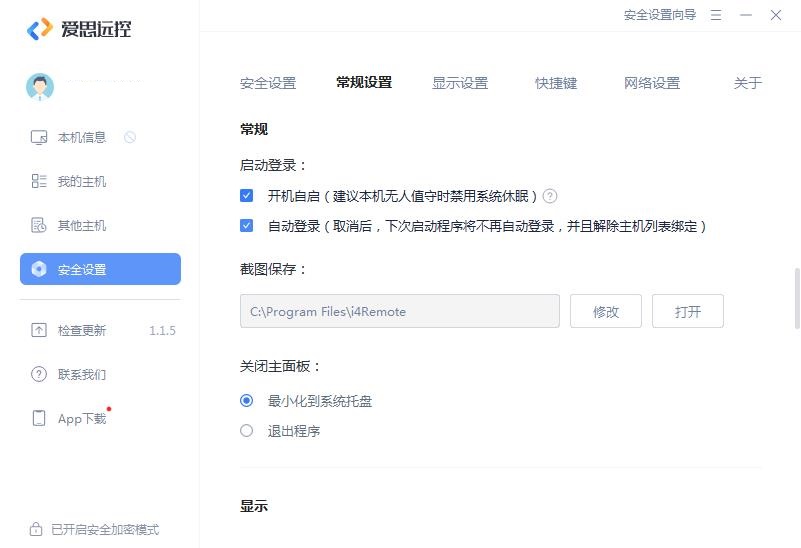Image resolution: width=801 pixels, height=548 pixels.
Task: Toggle the 自动登录 checkbox
Action: [246, 226]
